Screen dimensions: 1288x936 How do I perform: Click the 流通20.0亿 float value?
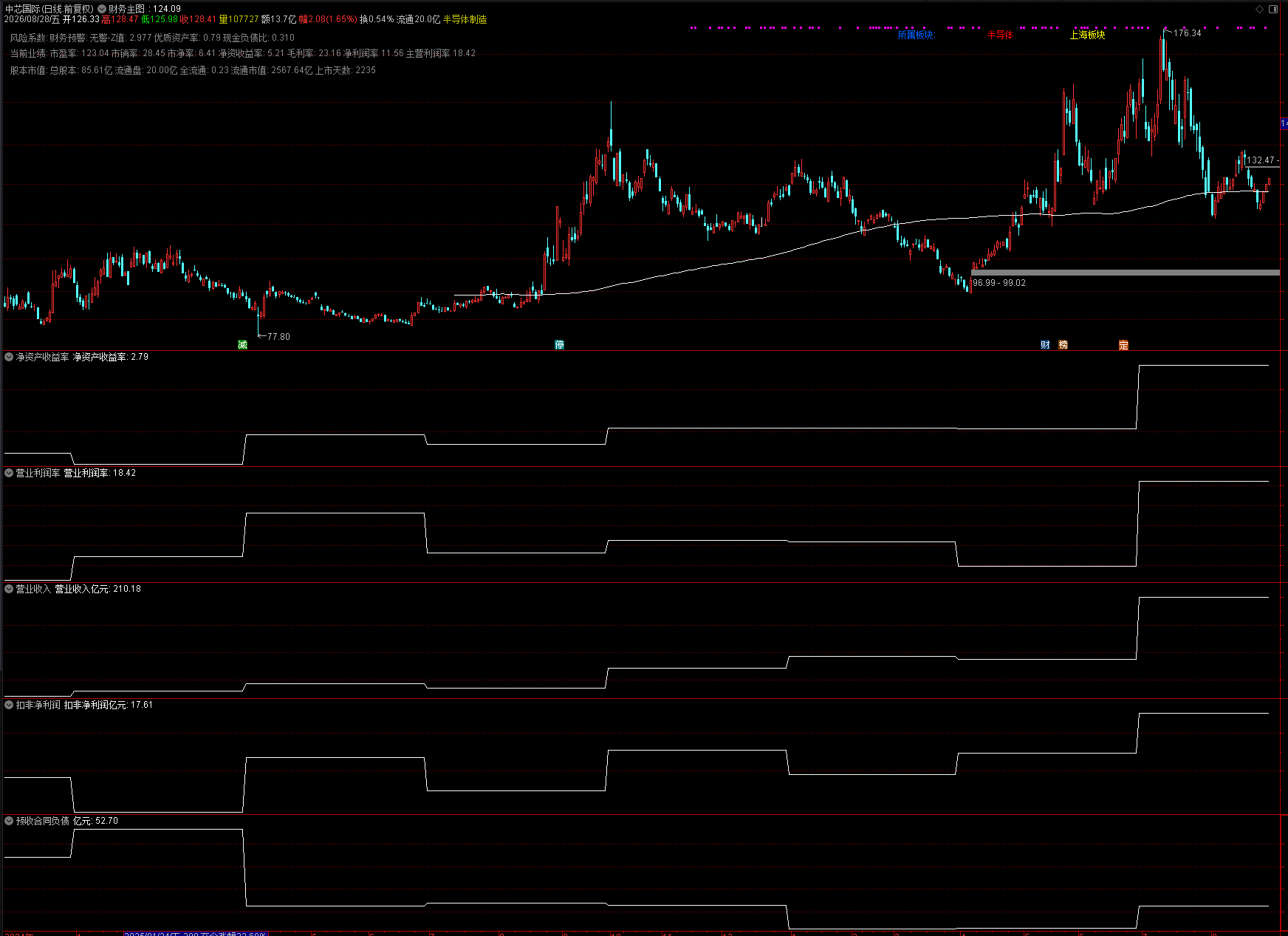pos(419,19)
